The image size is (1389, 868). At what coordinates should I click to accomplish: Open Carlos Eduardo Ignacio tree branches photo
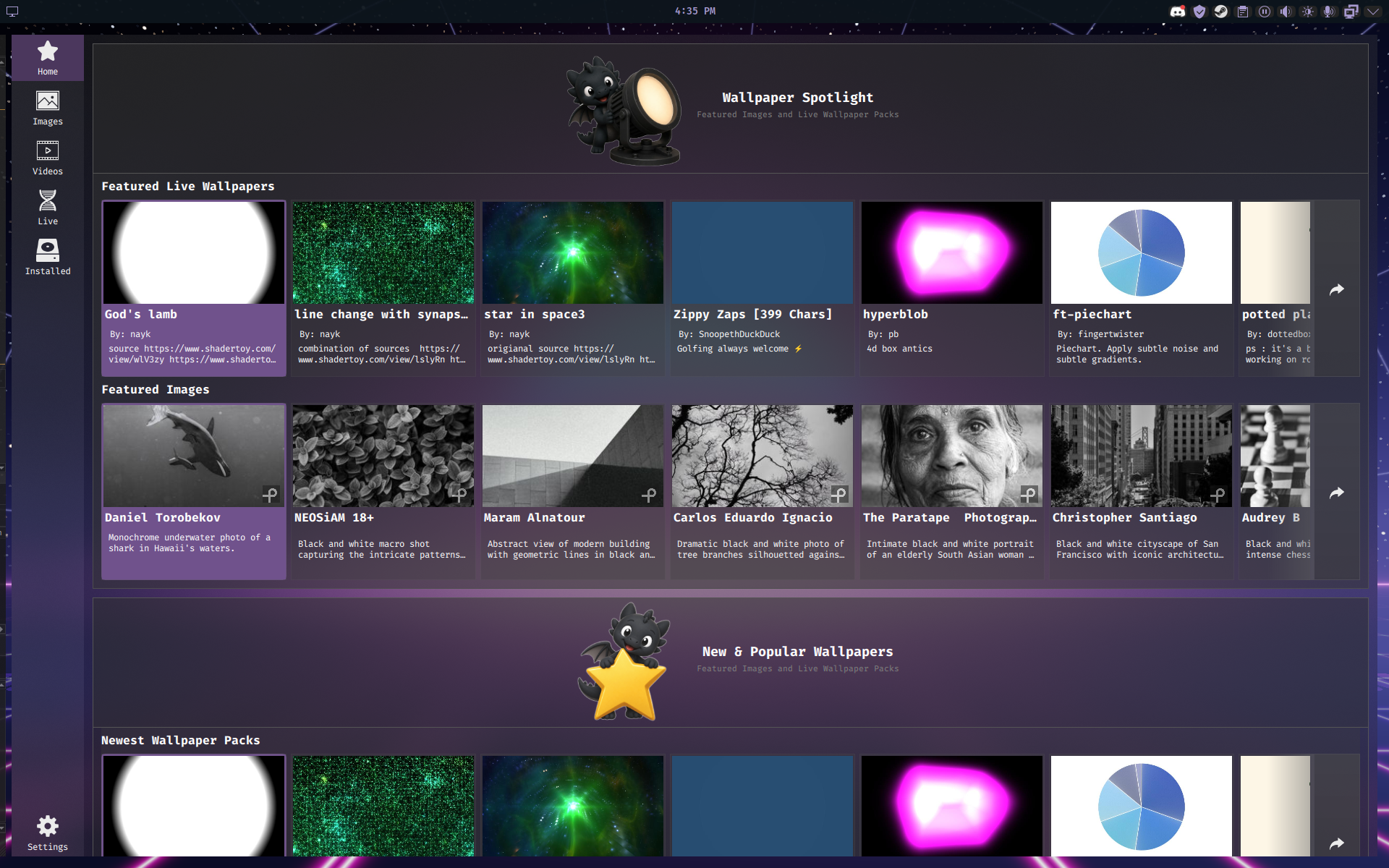(x=763, y=456)
